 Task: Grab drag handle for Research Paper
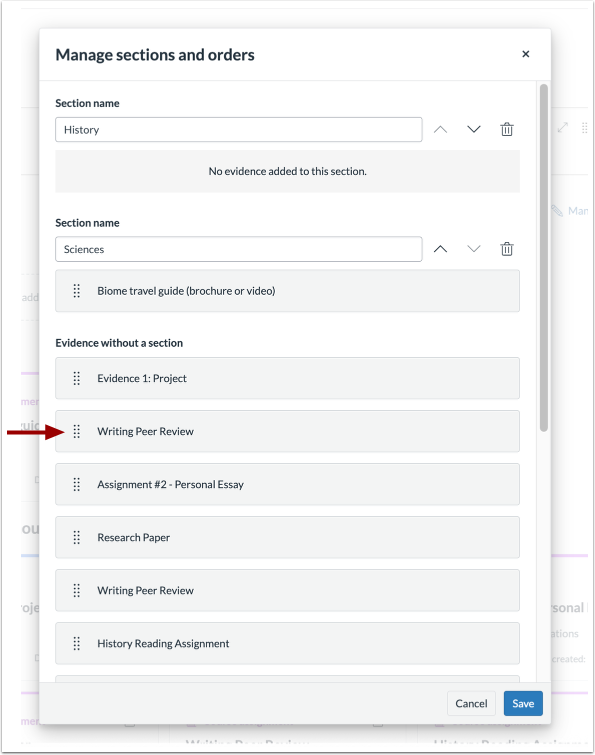pyautogui.click(x=77, y=537)
